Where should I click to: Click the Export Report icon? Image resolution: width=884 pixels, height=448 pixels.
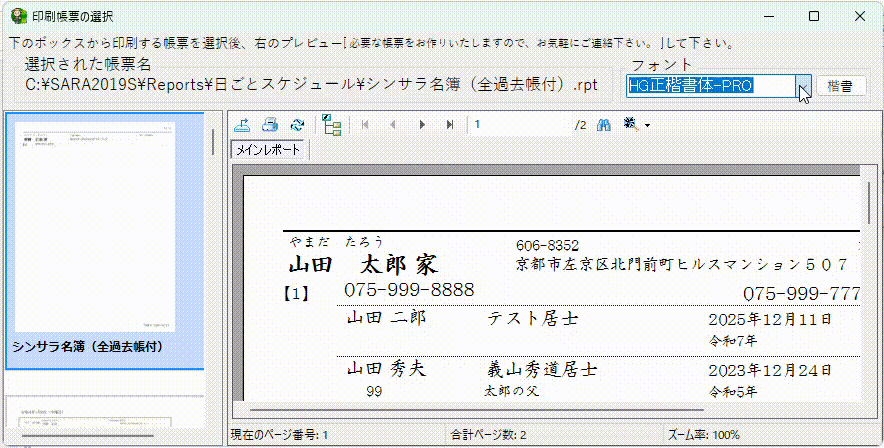coord(242,125)
